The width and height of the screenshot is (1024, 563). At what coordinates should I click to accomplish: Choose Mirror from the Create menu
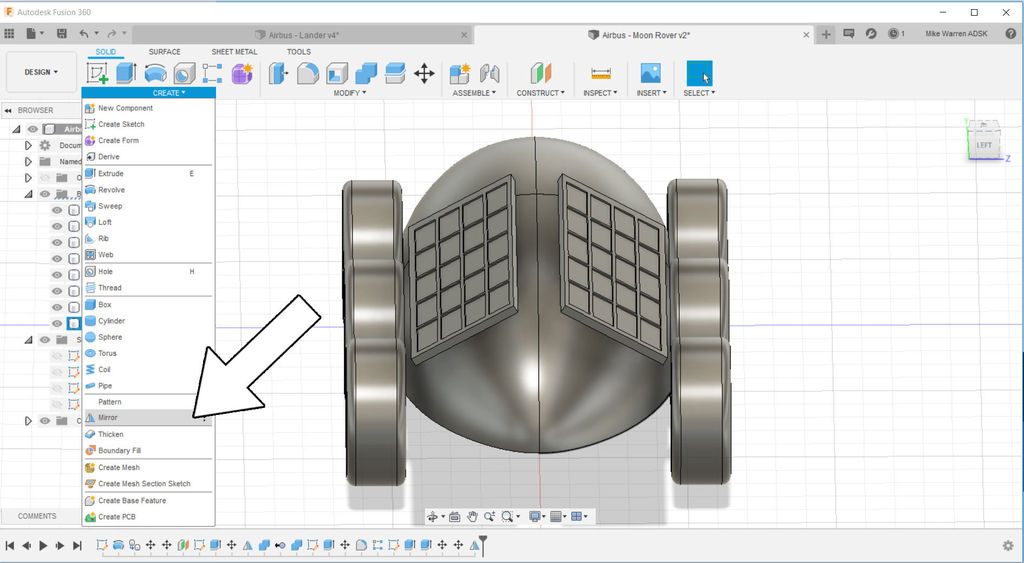(x=108, y=418)
